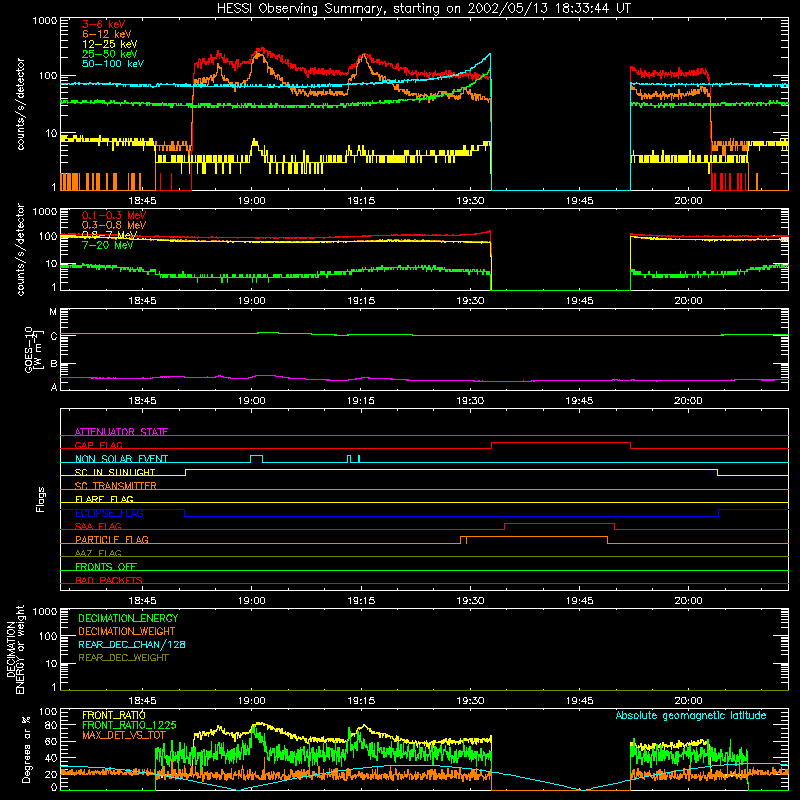The width and height of the screenshot is (800, 800).
Task: Select the 3-6 keV legend label
Action: tap(104, 24)
